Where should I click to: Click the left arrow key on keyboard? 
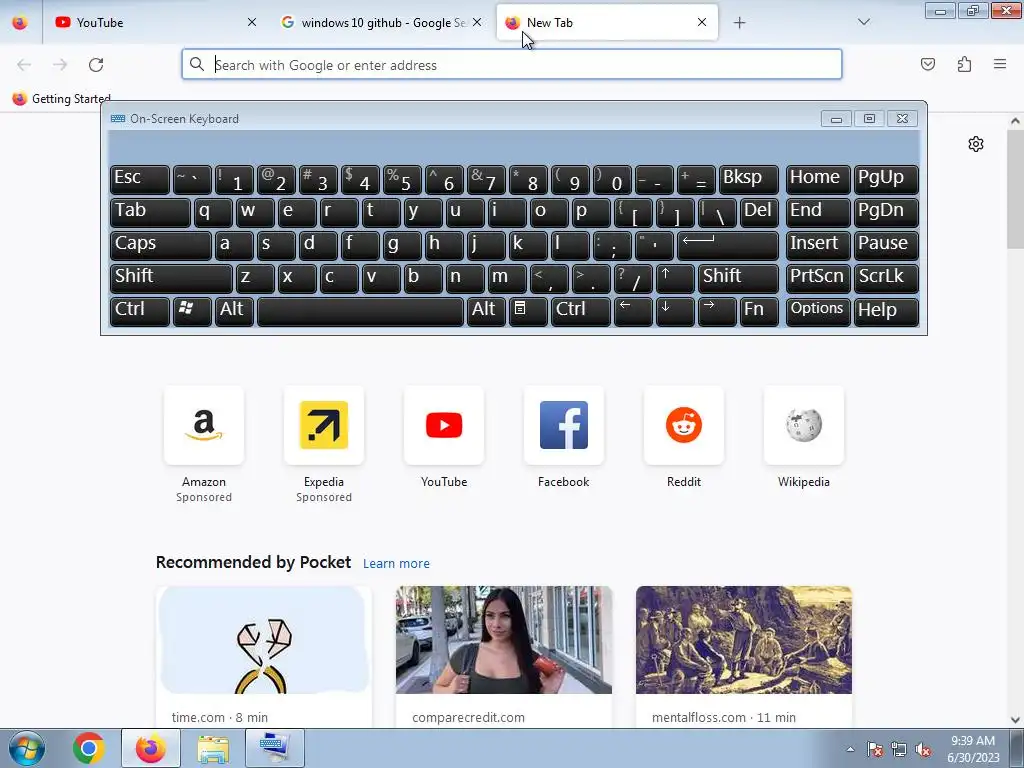633,310
